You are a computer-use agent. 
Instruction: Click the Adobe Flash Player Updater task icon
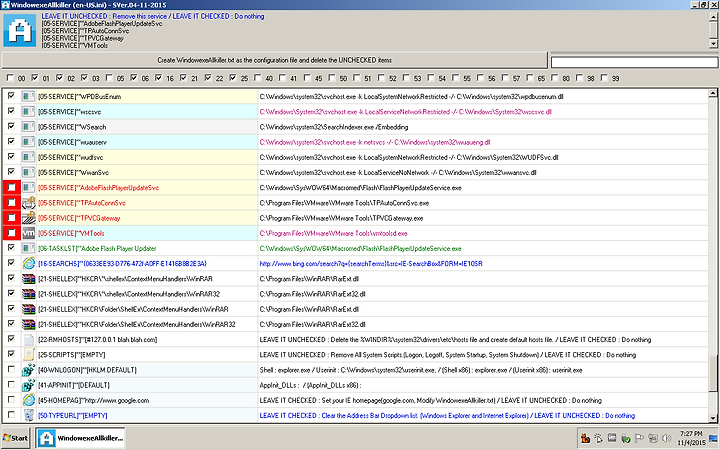click(28, 248)
